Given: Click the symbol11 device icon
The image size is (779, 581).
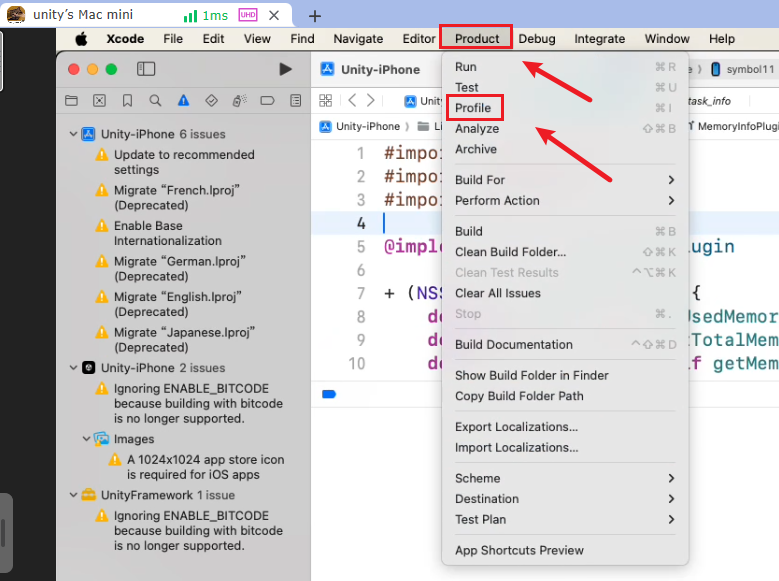Looking at the screenshot, I should 715,69.
